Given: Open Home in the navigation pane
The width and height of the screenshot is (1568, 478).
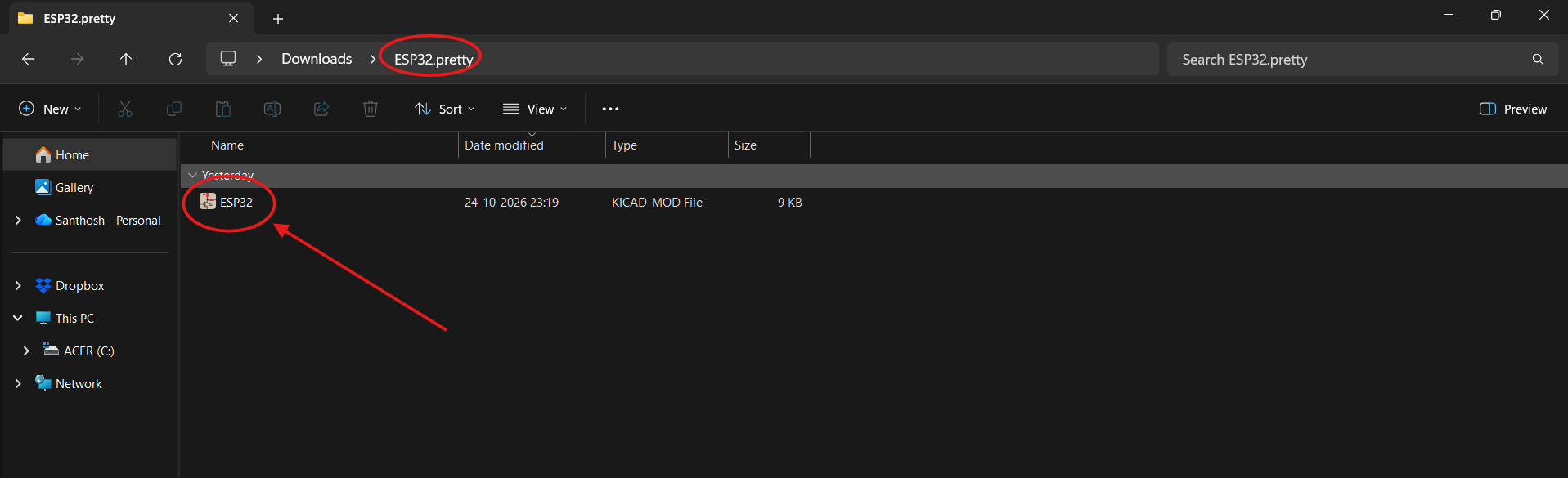Looking at the screenshot, I should tap(90, 154).
